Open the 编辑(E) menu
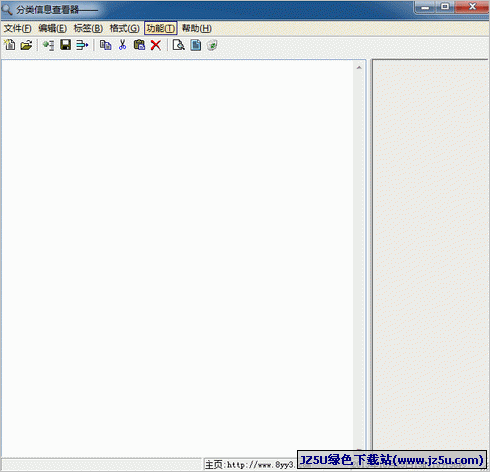490x472 pixels. click(x=52, y=28)
